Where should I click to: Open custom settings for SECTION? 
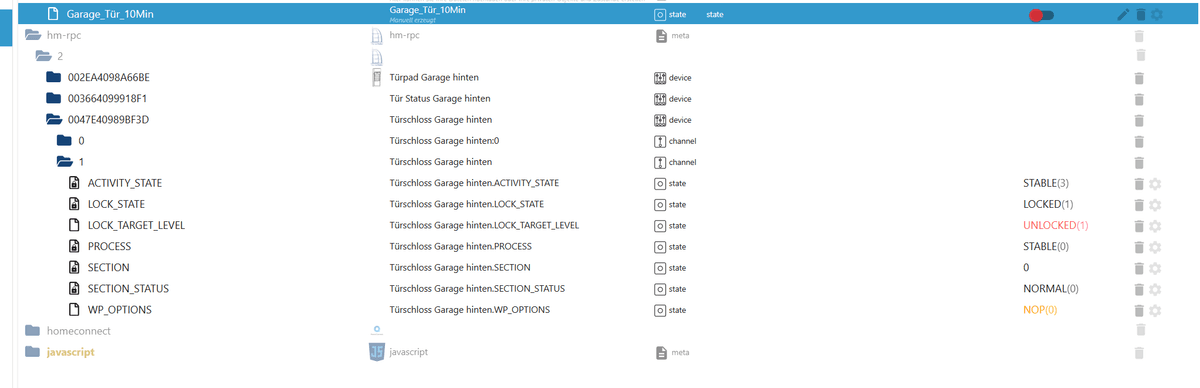pos(1155,268)
